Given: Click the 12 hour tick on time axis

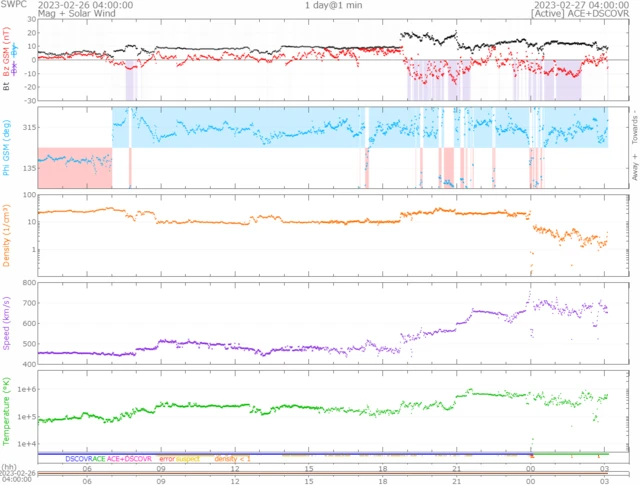Looking at the screenshot, I should tap(235, 467).
